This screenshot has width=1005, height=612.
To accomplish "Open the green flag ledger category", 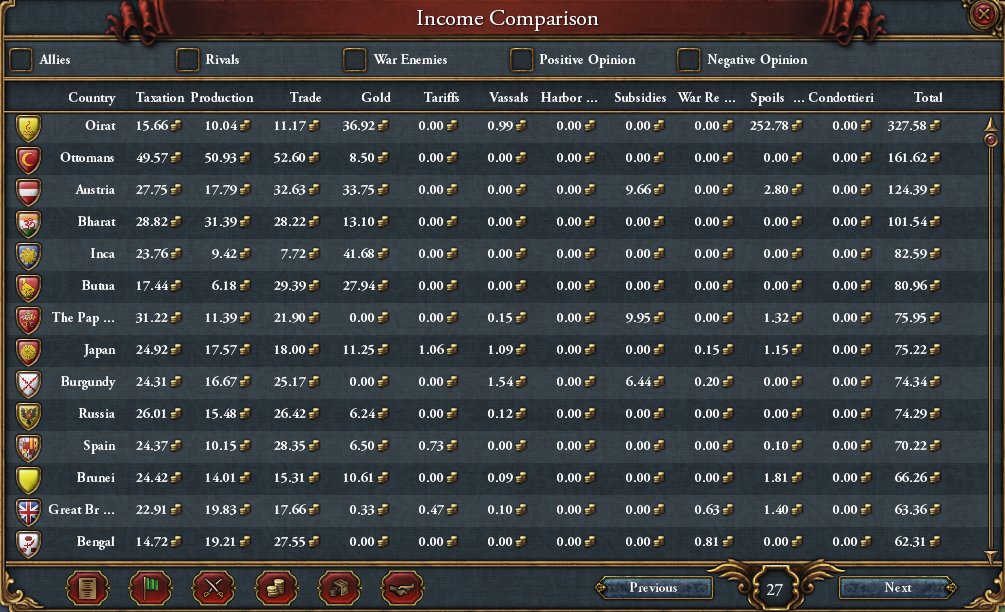I will tap(150, 588).
